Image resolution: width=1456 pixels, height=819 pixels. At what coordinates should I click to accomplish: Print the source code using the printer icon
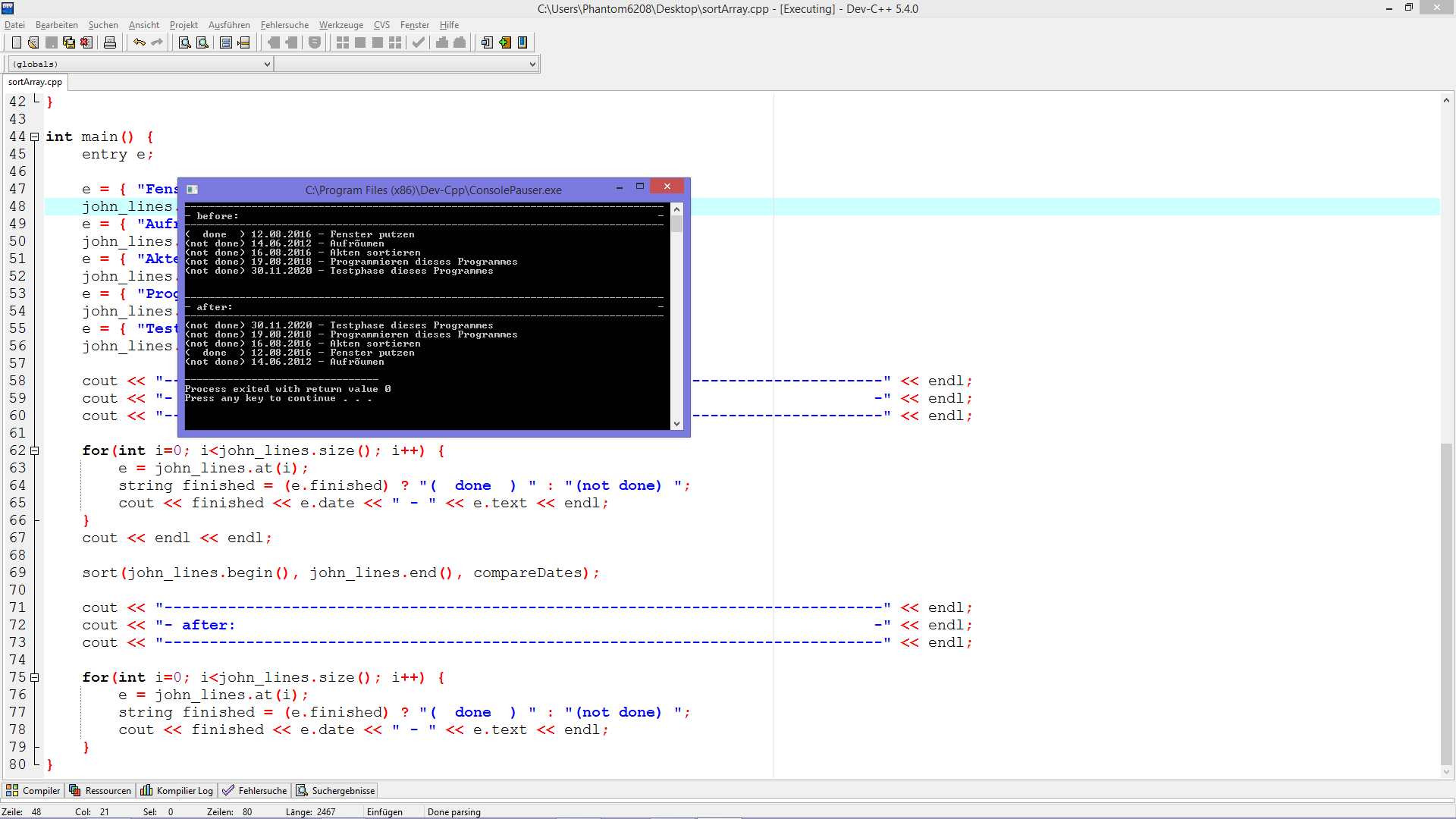tap(110, 42)
